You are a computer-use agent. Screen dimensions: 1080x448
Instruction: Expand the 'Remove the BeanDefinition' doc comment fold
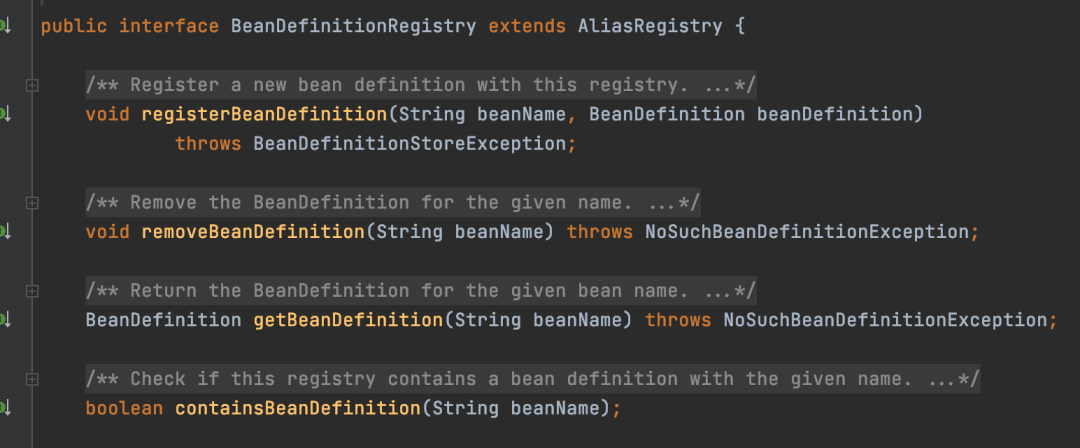32,203
